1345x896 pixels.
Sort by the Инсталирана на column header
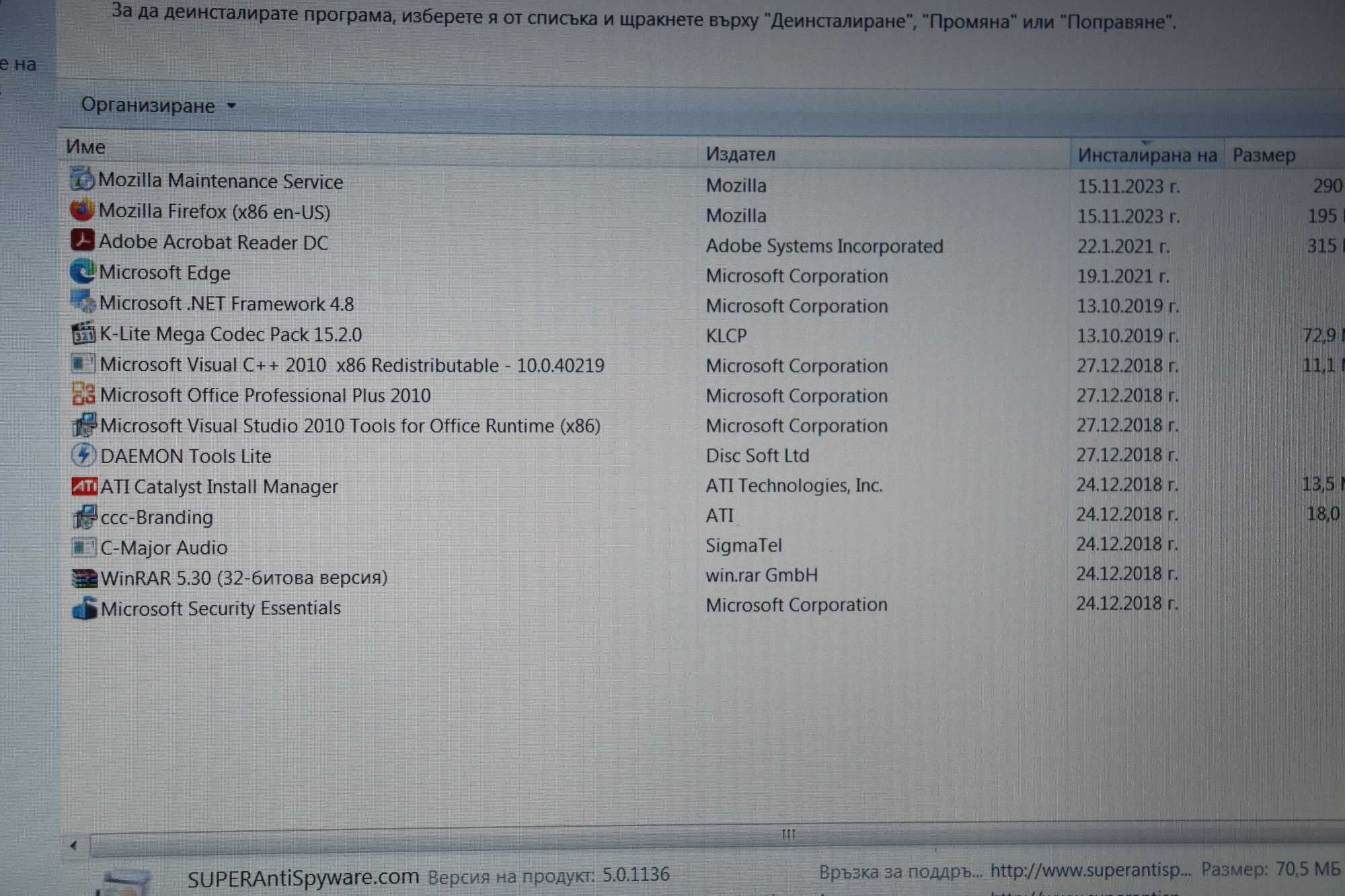click(1147, 155)
